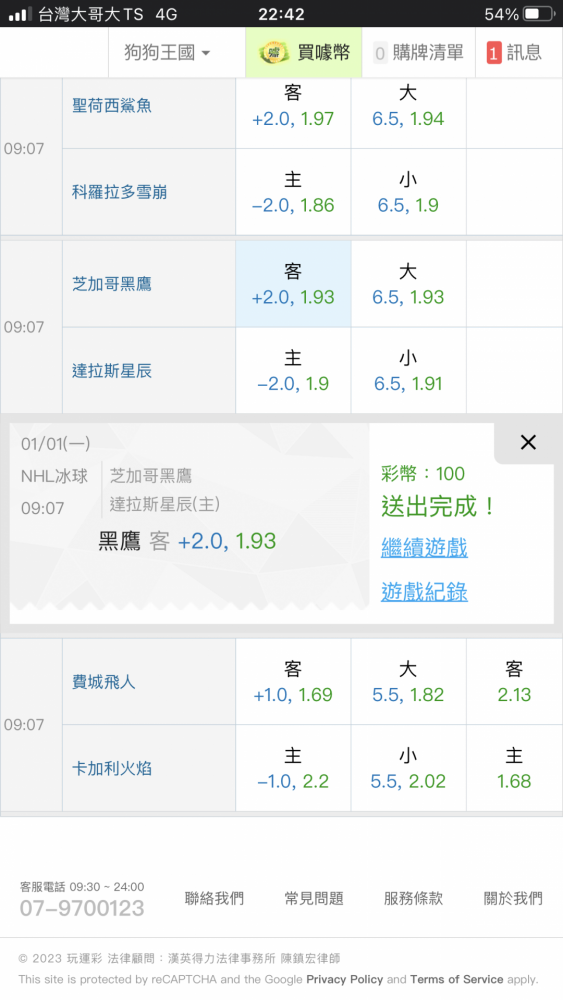563x1000 pixels.
Task: Open the 買噱幣 tab
Action: [x=303, y=52]
